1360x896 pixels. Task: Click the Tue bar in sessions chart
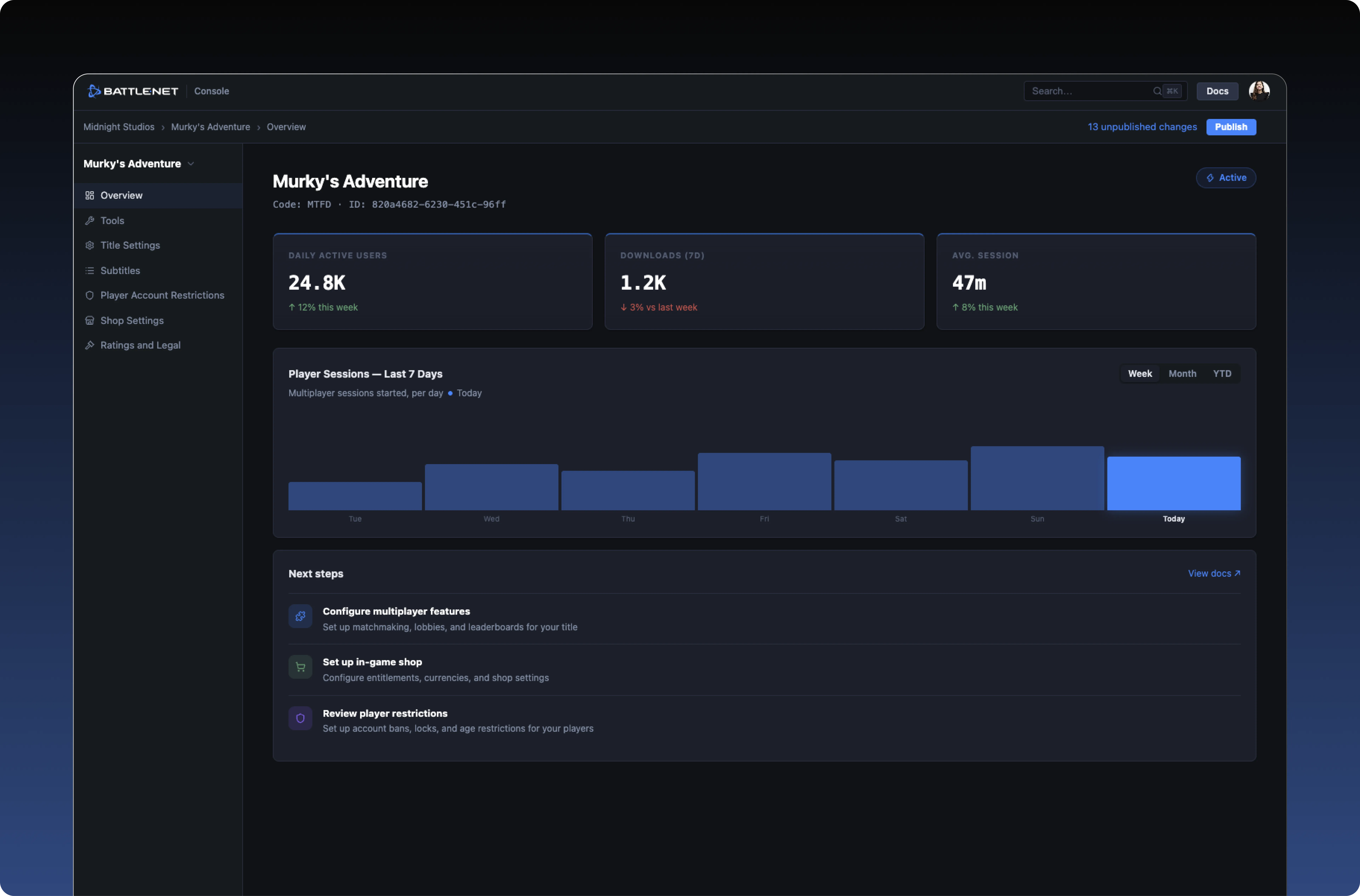coord(355,496)
